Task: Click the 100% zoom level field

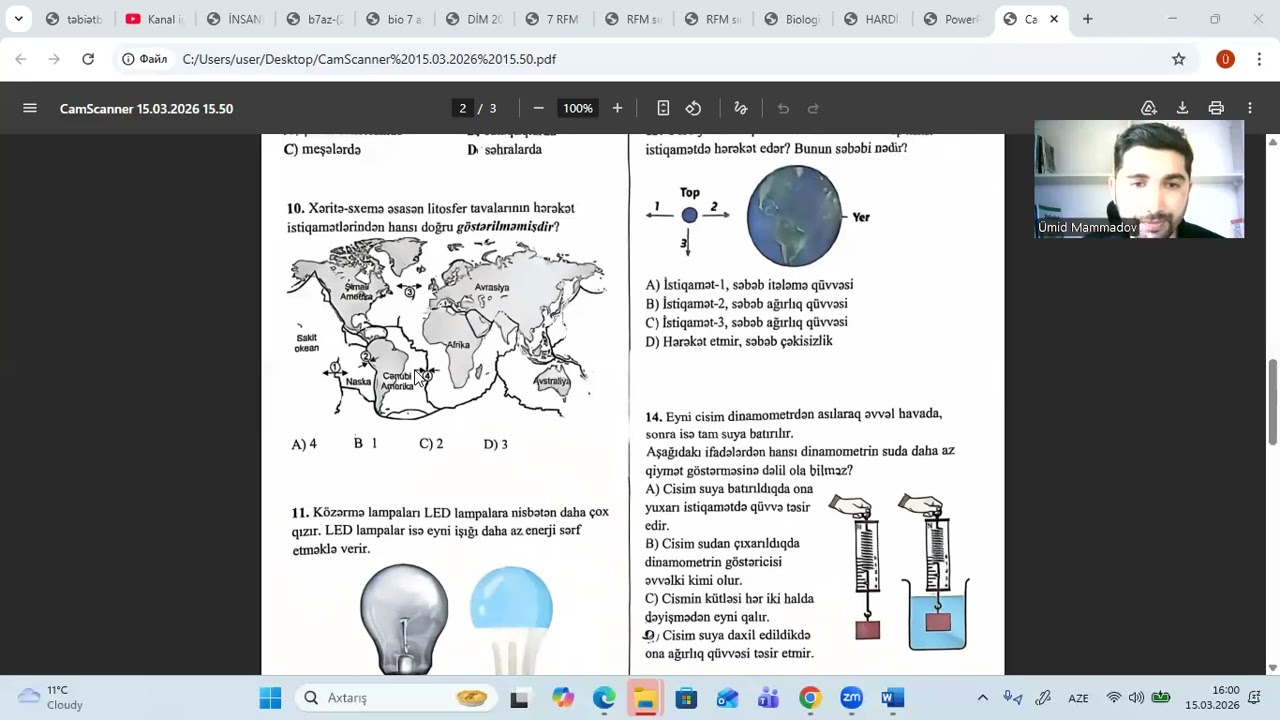Action: 577,108
